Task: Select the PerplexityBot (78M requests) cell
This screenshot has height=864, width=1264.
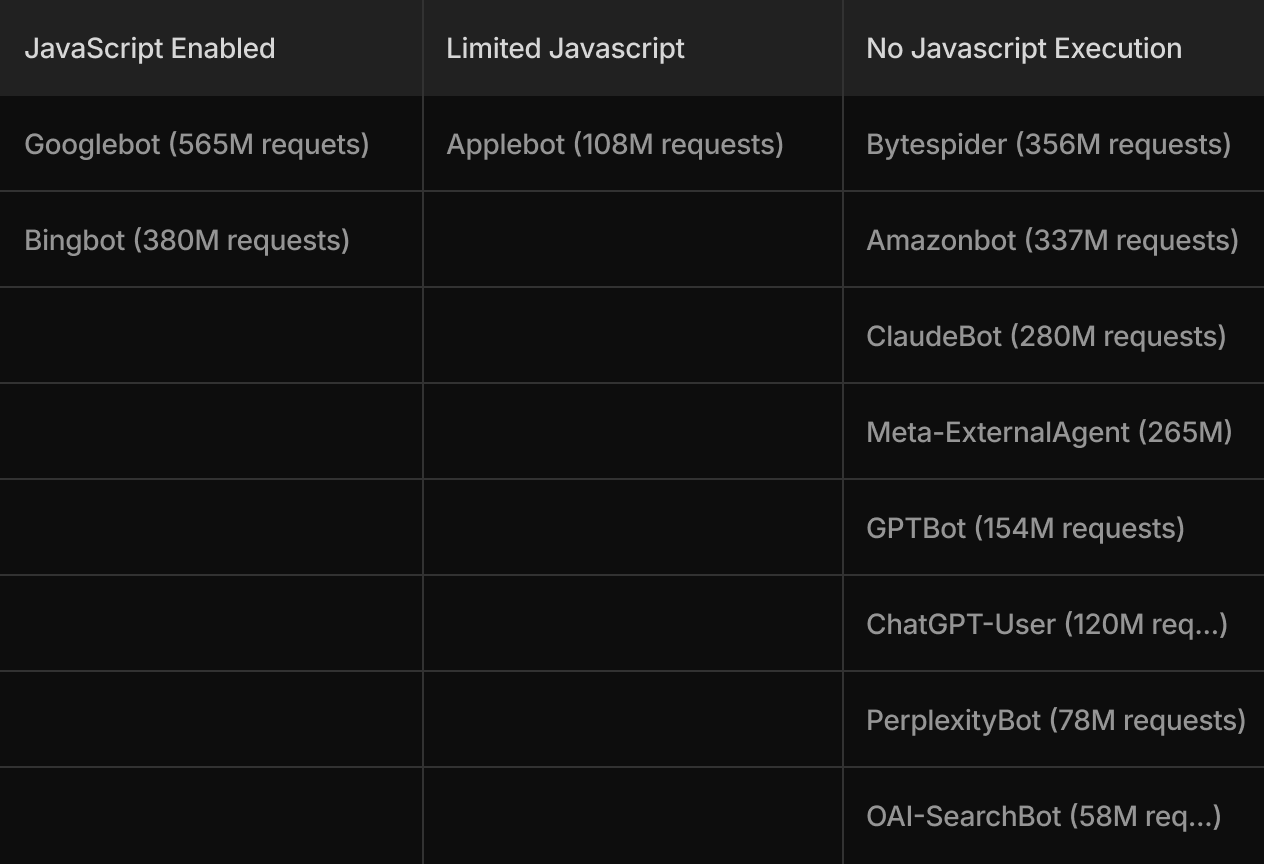Action: coord(1054,720)
